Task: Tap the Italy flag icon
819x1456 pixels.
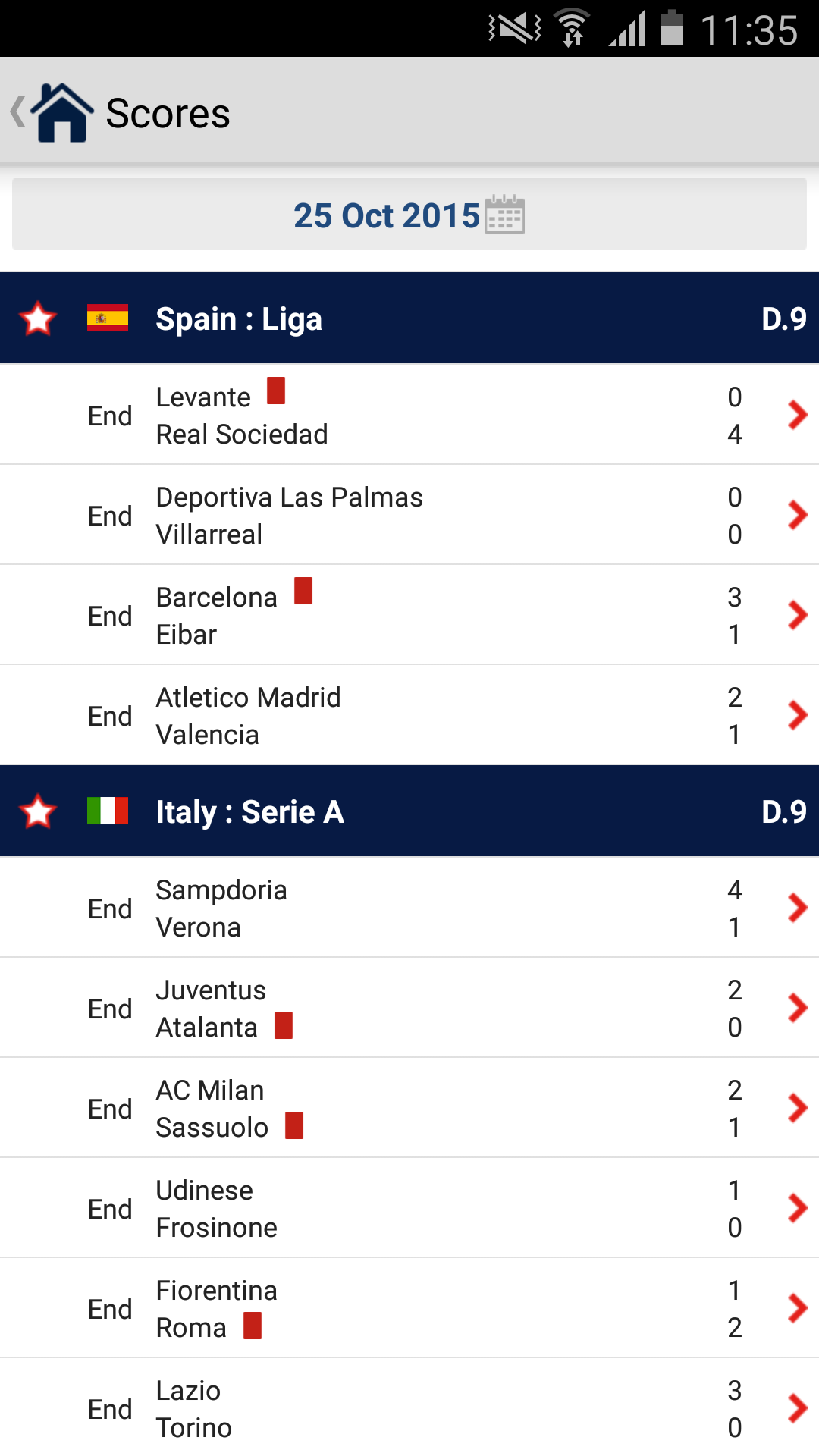Action: coord(108,811)
